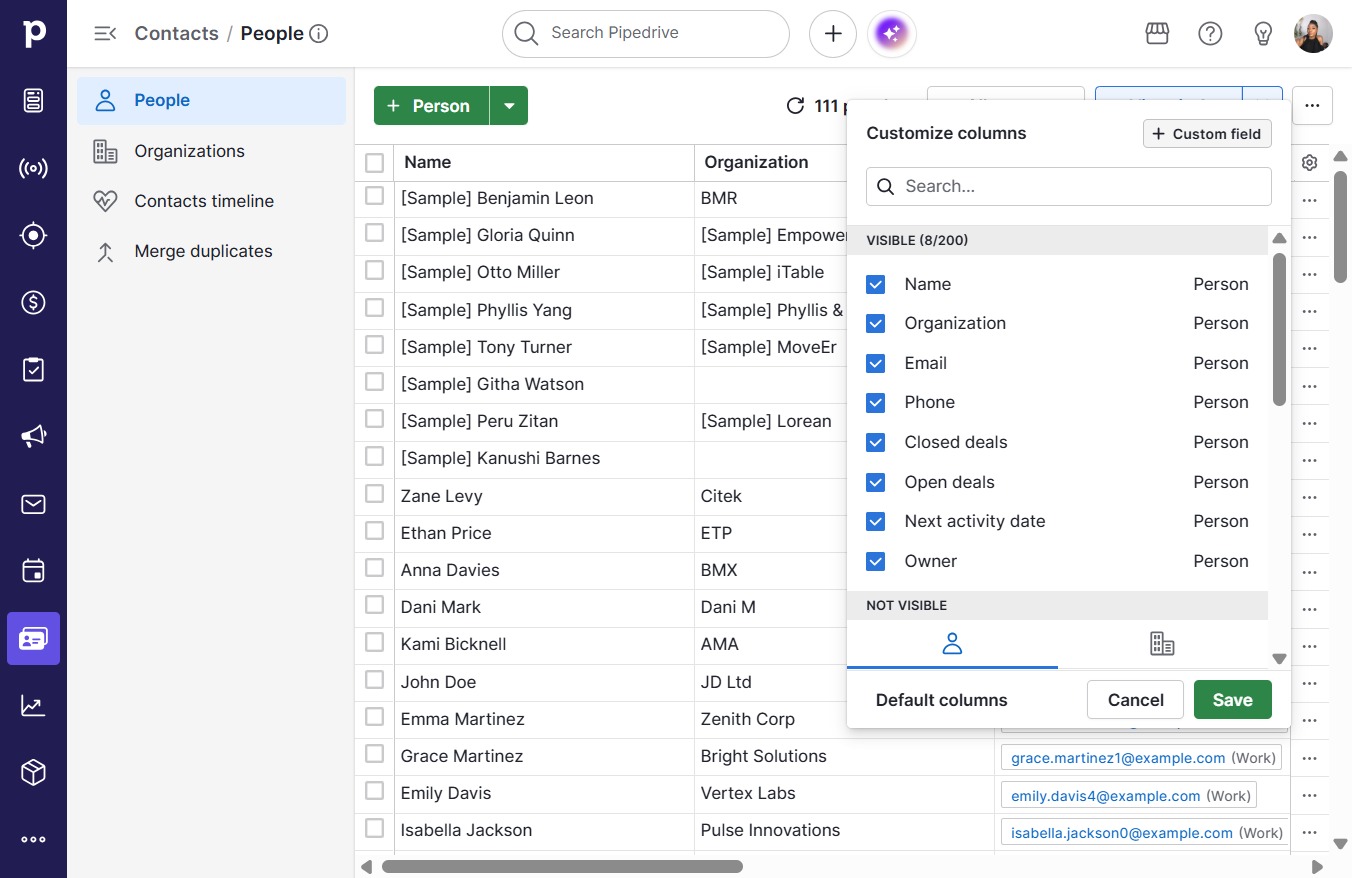
Task: Click the table horizontal scrollbar
Action: point(562,867)
